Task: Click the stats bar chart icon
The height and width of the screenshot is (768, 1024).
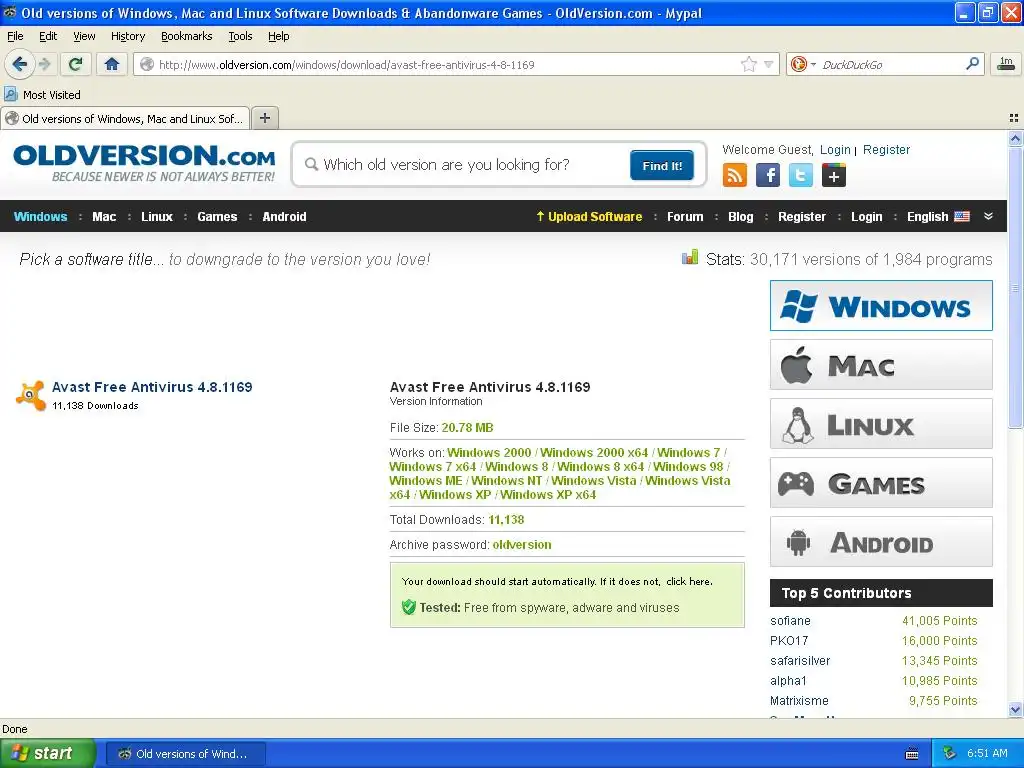Action: click(x=690, y=258)
